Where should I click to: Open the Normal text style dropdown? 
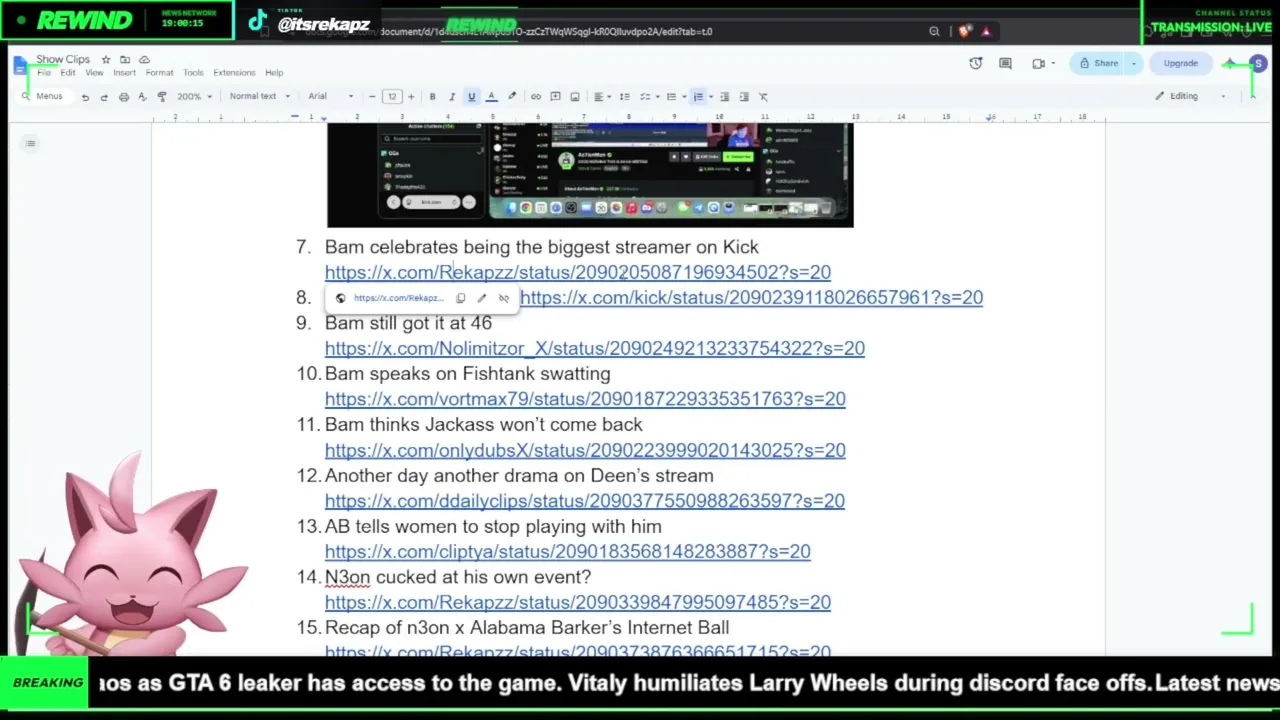point(259,97)
